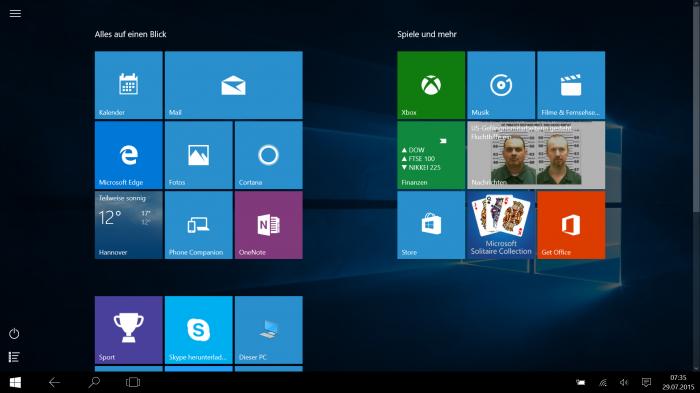Open the hamburger menu at top left
This screenshot has width=700, height=393.
(15, 13)
